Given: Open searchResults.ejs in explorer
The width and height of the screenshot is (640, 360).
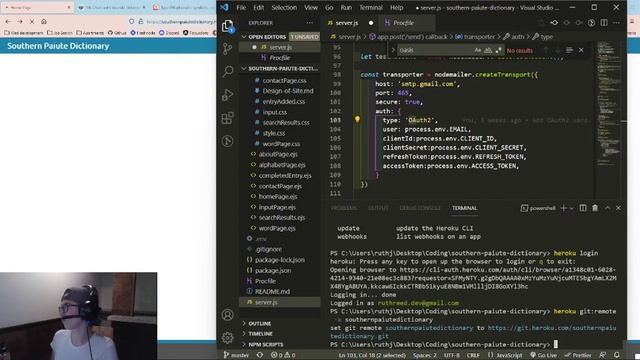Looking at the screenshot, I should [282, 218].
